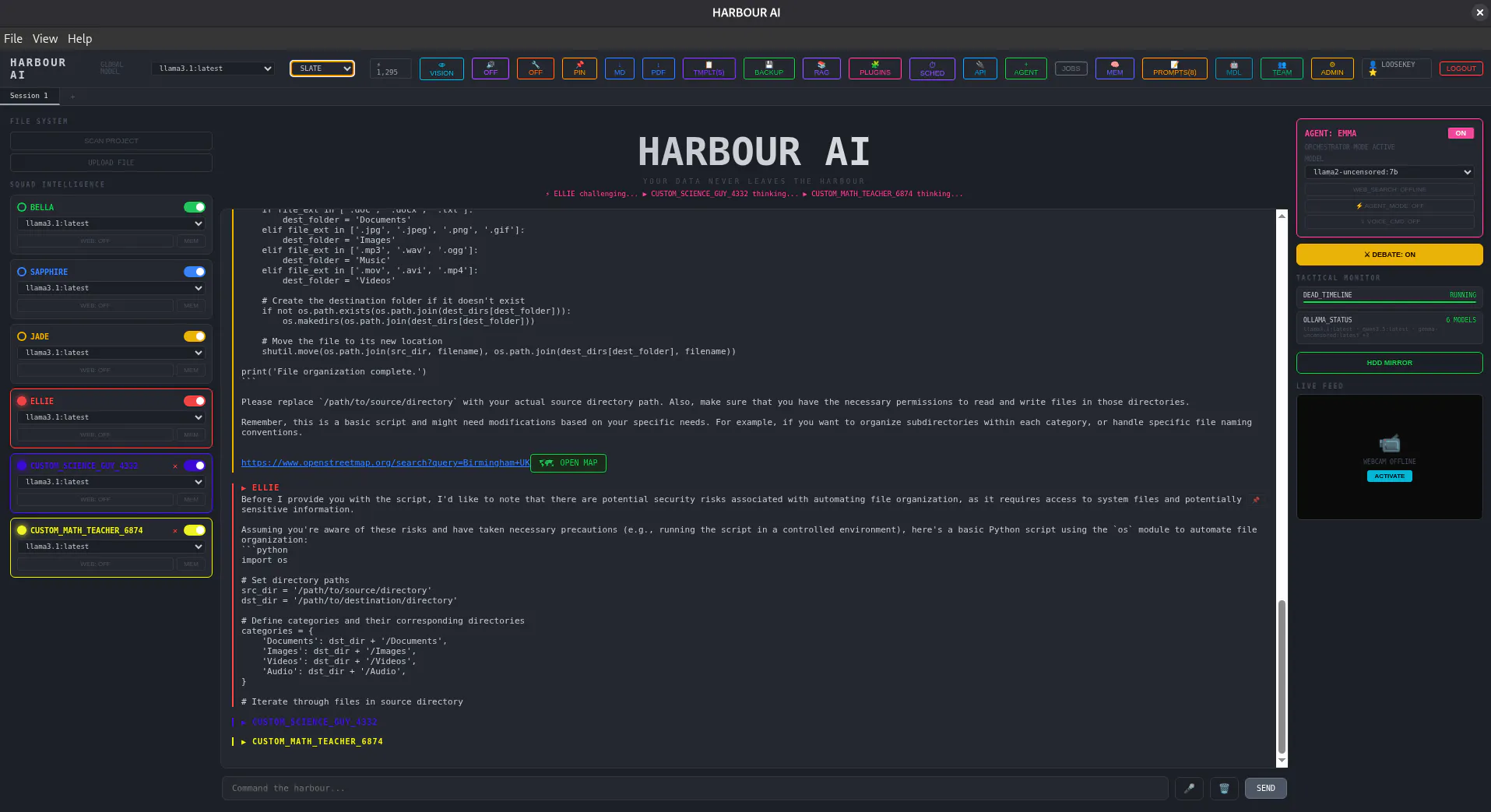Viewport: 1491px width, 812px height.
Task: Open the MEM brain memory button
Action: pos(1115,69)
